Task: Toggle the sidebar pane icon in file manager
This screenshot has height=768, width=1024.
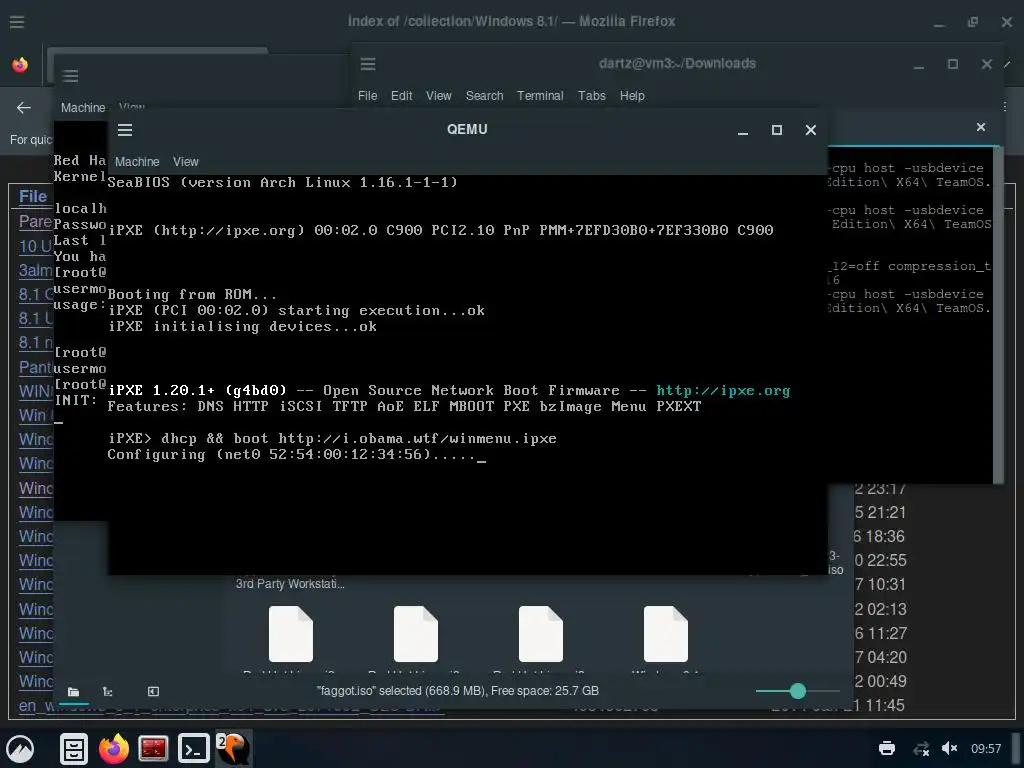Action: pos(153,692)
